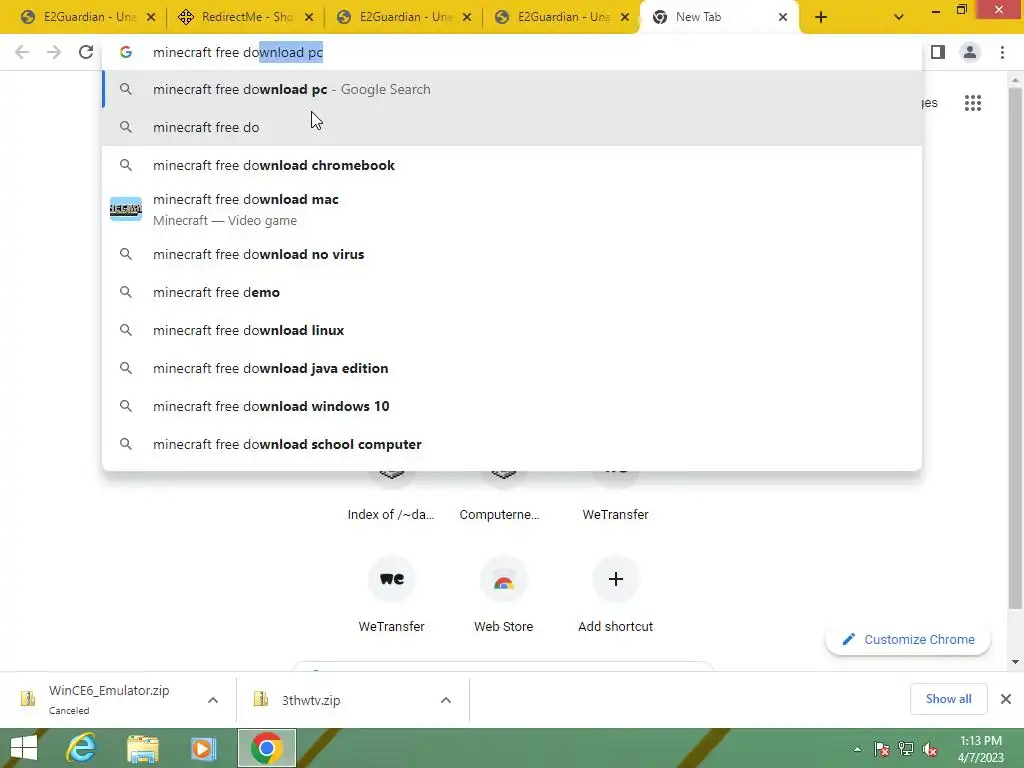Select 'minecraft free download mac' suggestion
The image size is (1024, 768).
pyautogui.click(x=512, y=210)
